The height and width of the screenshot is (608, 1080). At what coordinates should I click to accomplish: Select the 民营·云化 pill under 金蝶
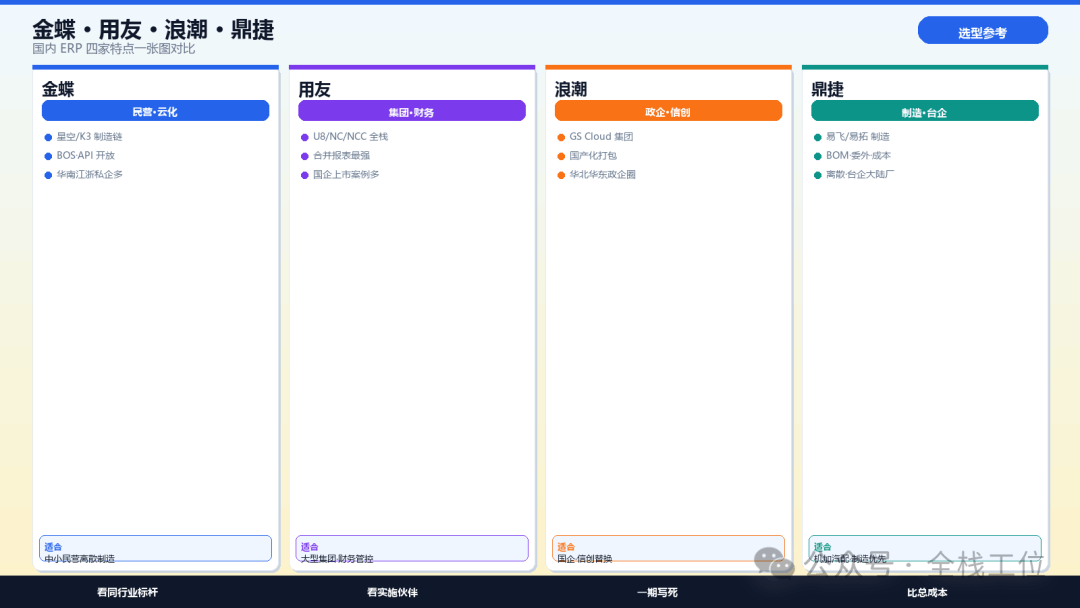coord(156,111)
